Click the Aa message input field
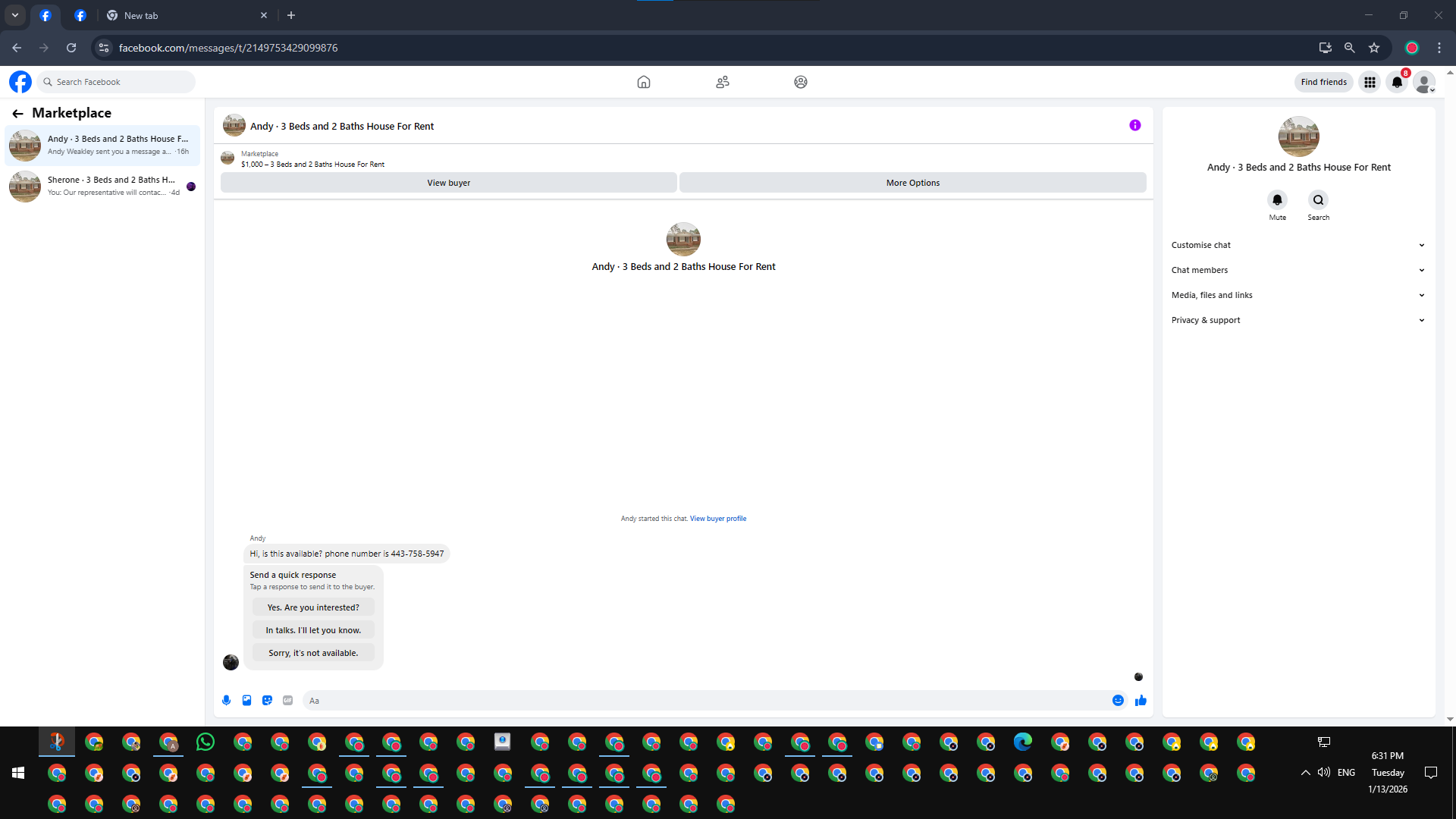 [x=705, y=700]
